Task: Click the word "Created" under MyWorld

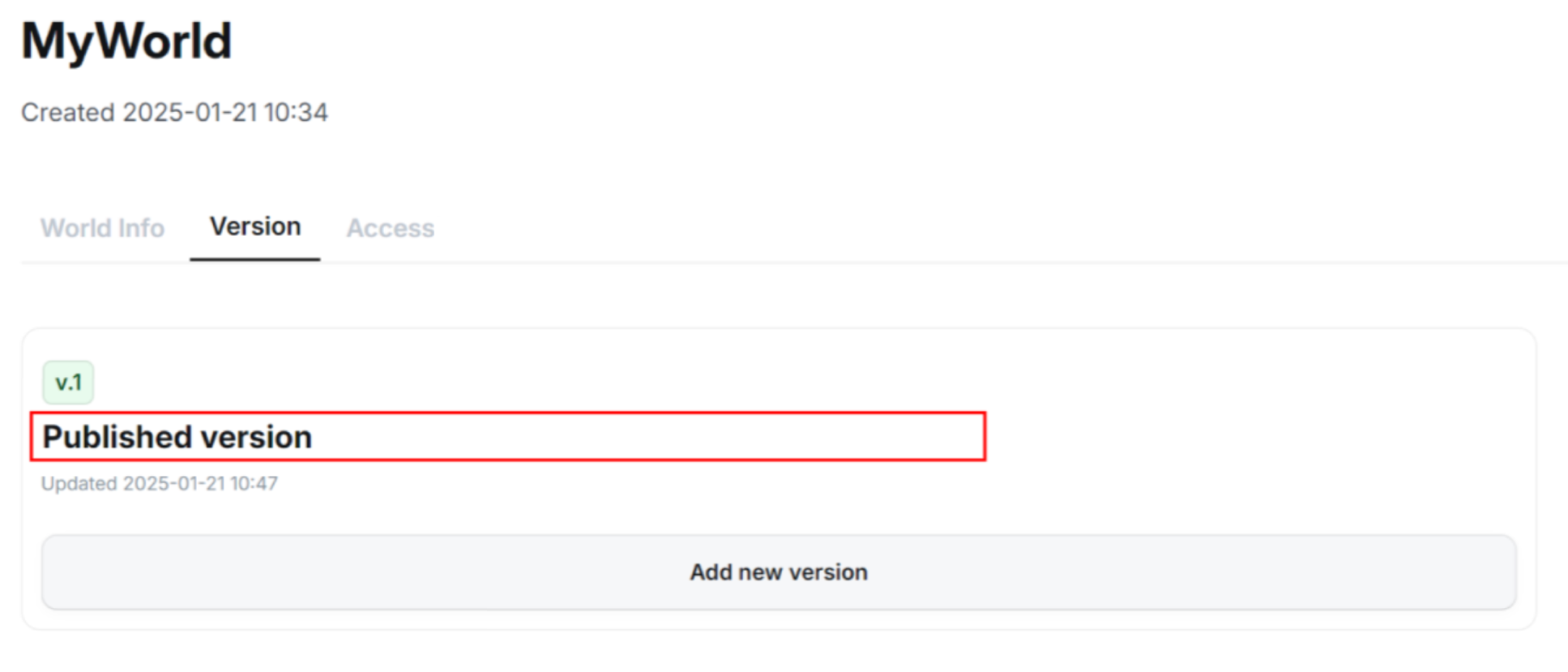Action: [68, 112]
